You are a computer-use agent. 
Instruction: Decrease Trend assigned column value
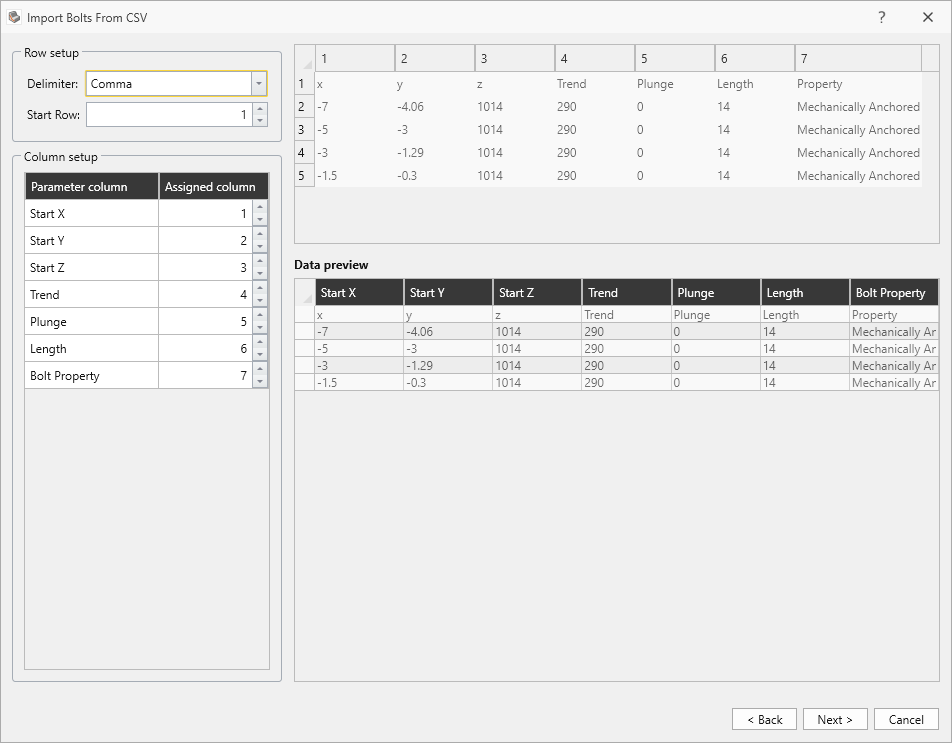click(x=260, y=300)
